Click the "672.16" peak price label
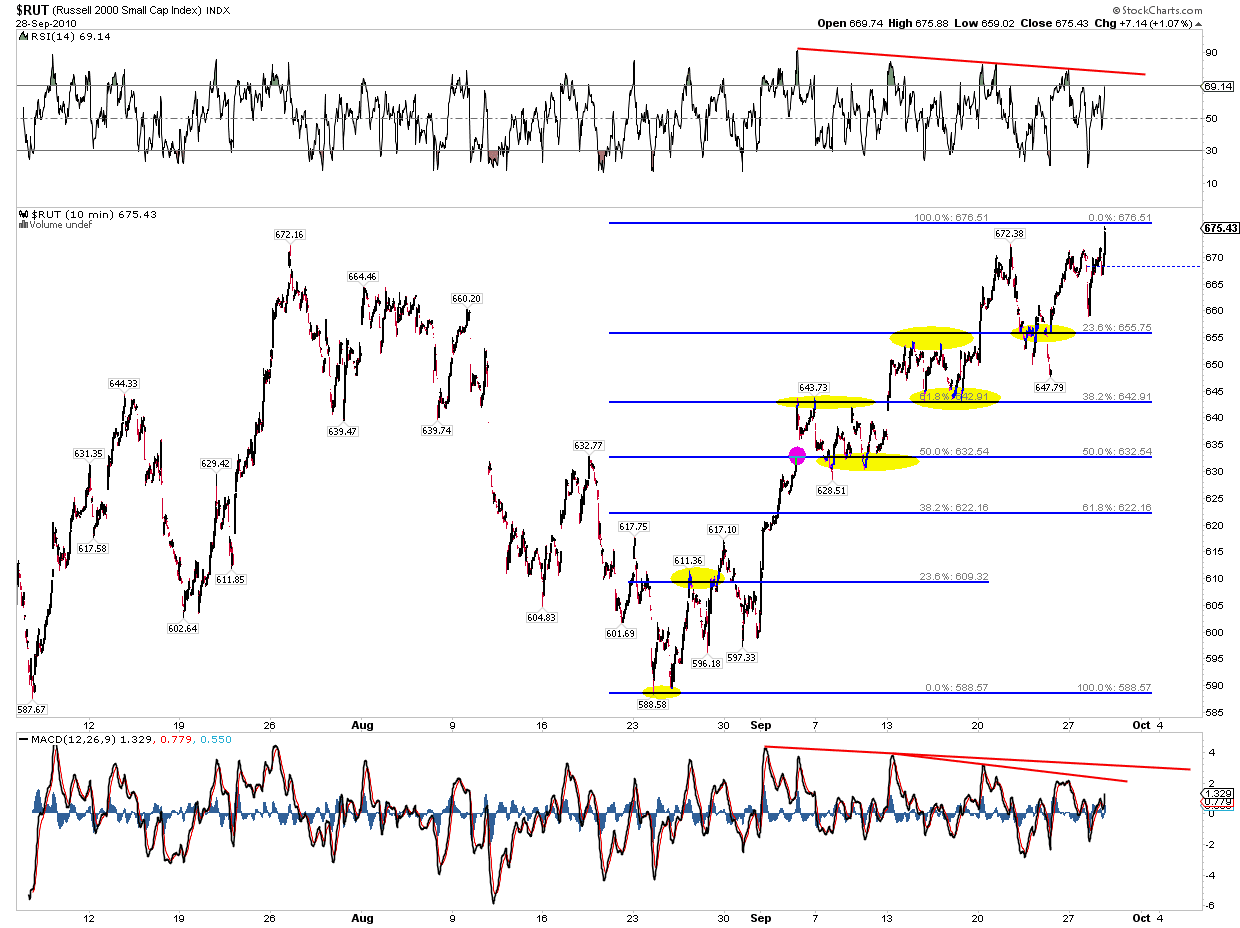This screenshot has height=928, width=1240. coord(288,234)
